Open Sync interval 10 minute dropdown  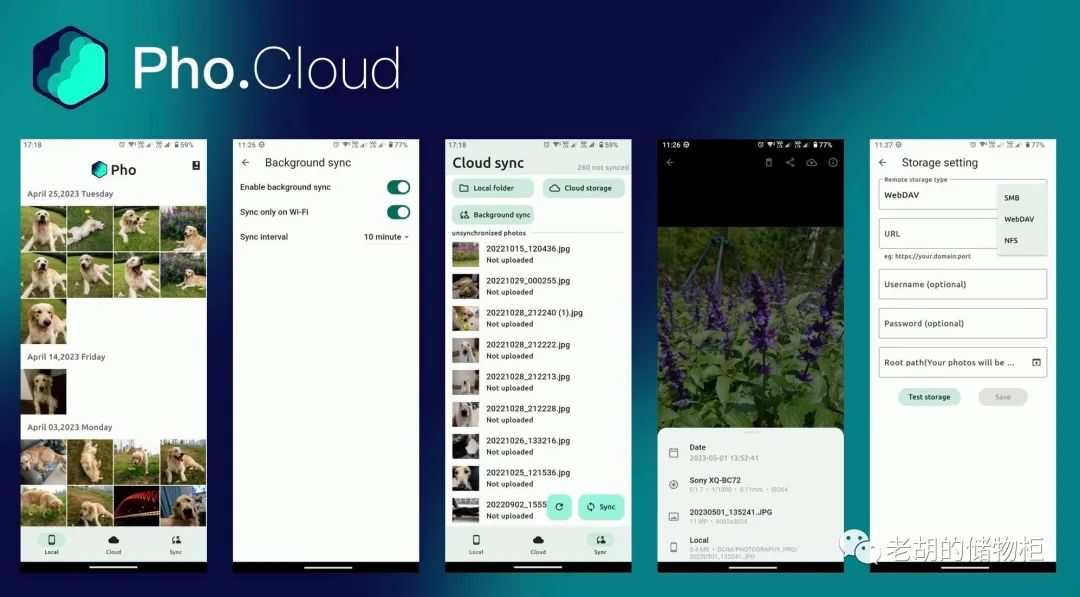coord(386,237)
